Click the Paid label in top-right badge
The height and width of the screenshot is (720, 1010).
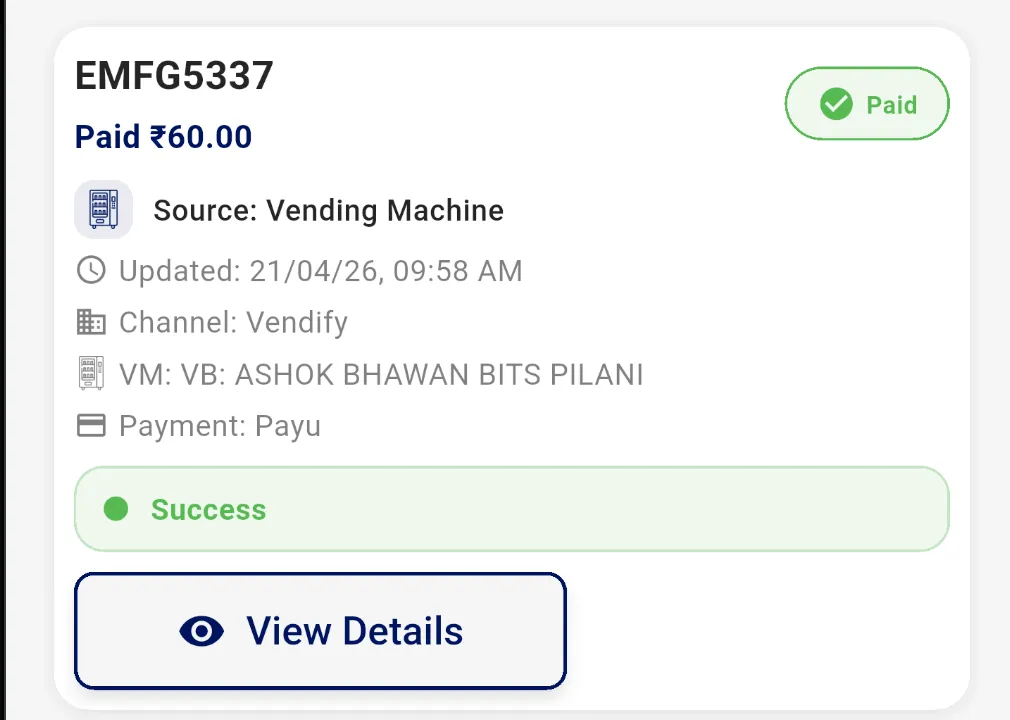891,105
